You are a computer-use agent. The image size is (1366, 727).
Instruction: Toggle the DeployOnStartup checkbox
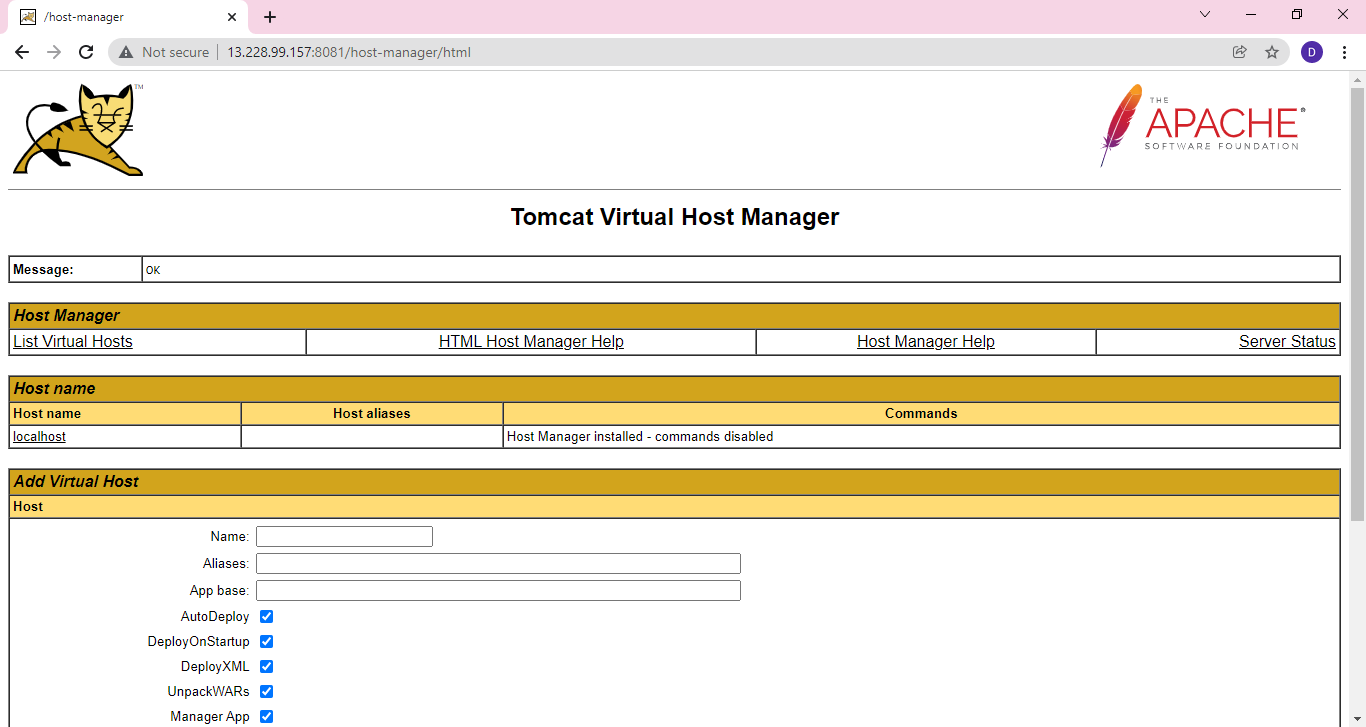click(266, 641)
